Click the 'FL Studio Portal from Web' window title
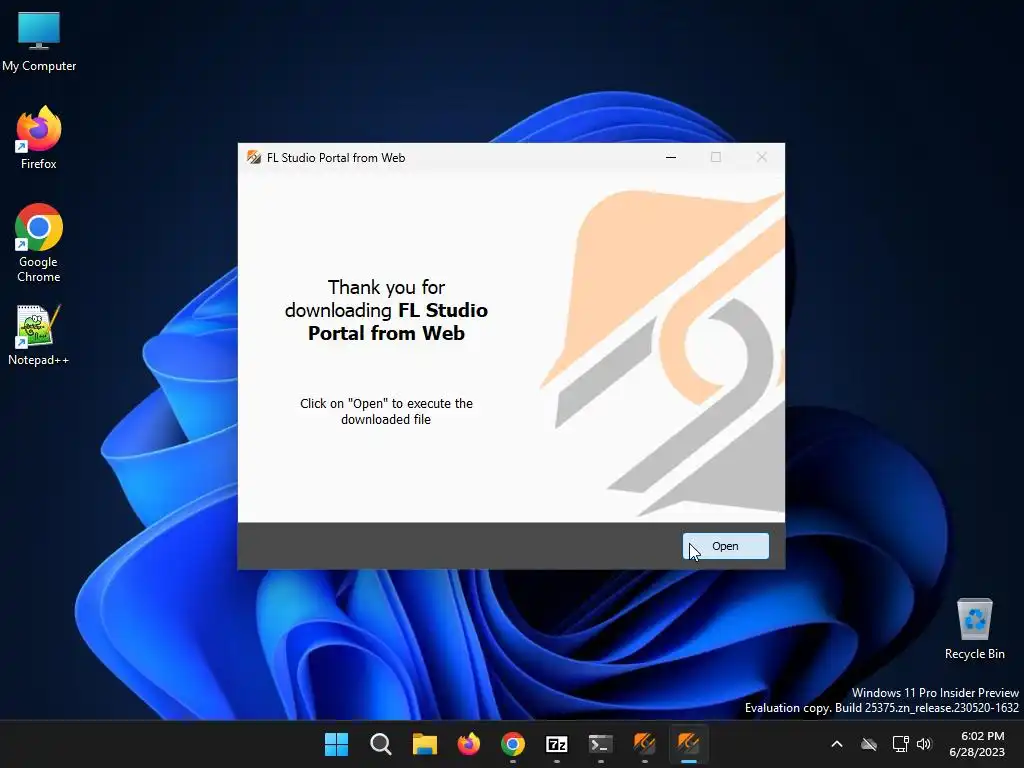The width and height of the screenshot is (1024, 768). [336, 157]
